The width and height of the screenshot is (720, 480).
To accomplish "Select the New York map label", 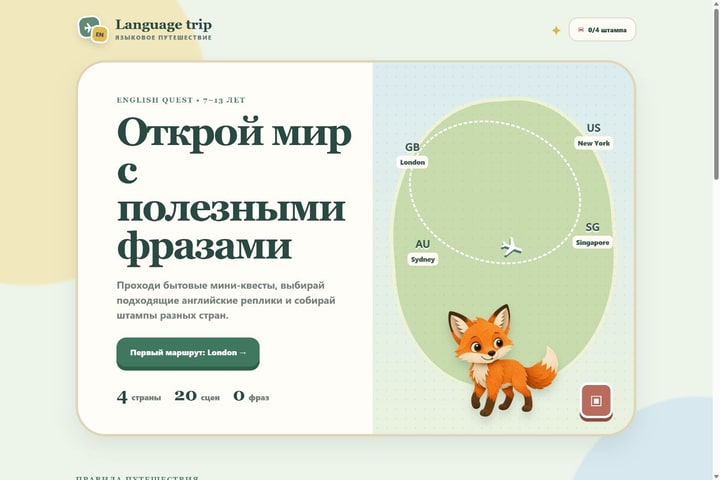I will tap(594, 143).
